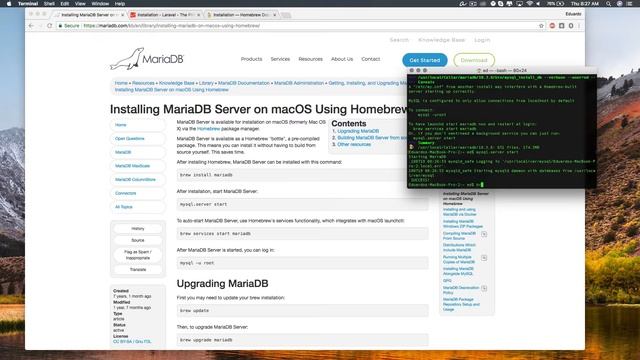Screen dimensions: 640x360
Task: Open the red ad-blocker extension icon
Action: click(552, 26)
